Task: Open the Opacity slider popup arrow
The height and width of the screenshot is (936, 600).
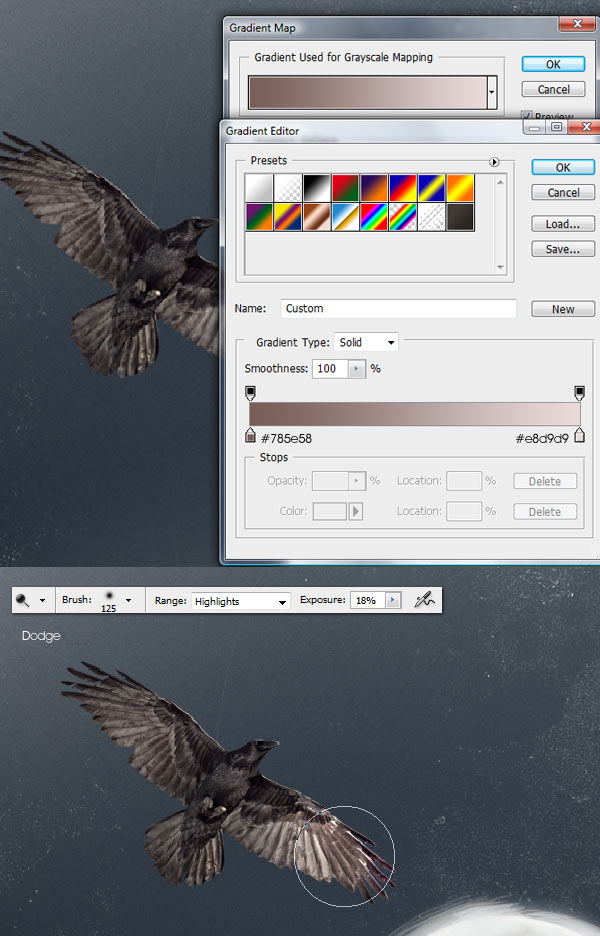Action: 357,481
